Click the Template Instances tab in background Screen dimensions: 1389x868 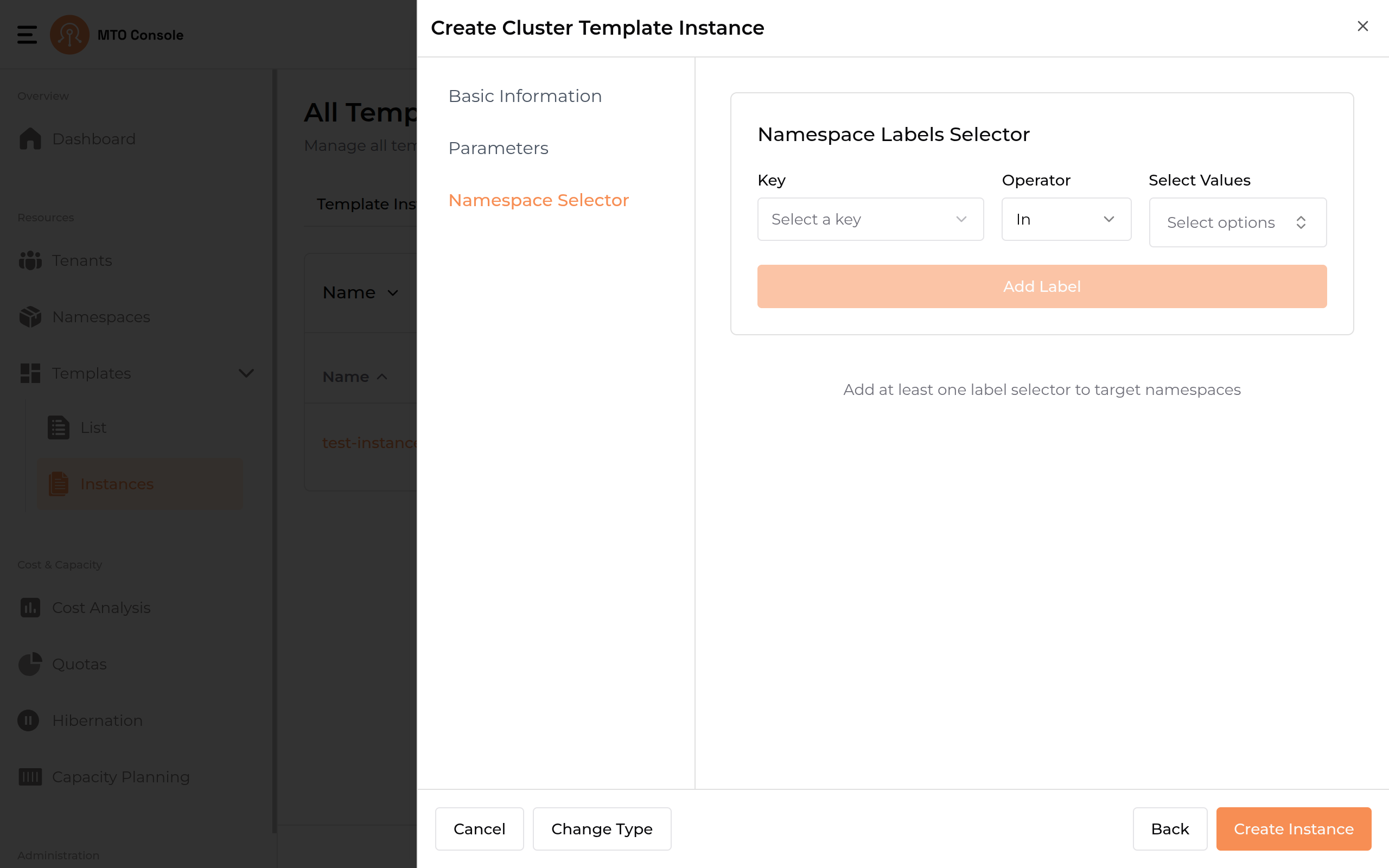pos(366,204)
